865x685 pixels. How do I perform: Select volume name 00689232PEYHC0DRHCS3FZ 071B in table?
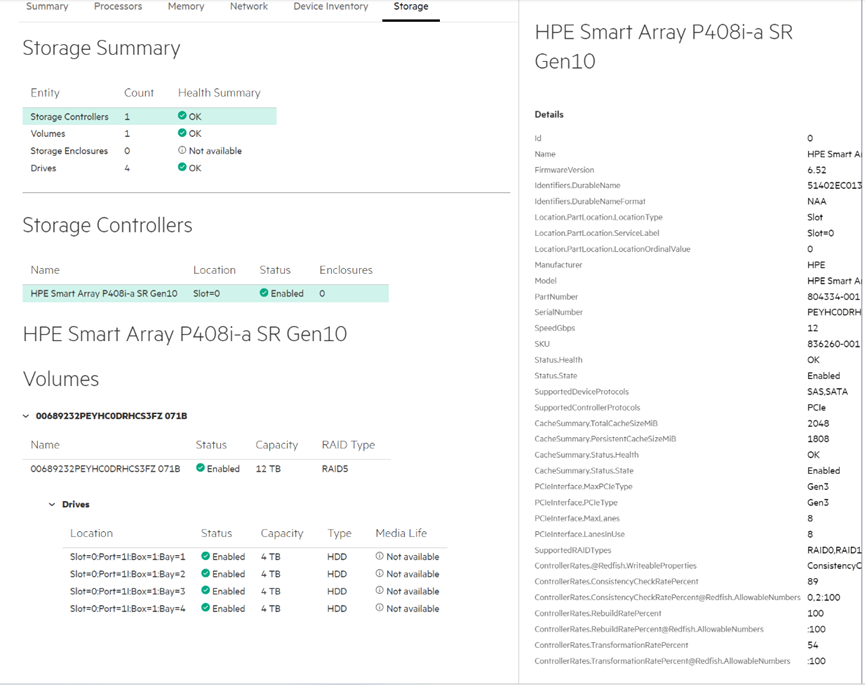click(x=105, y=469)
